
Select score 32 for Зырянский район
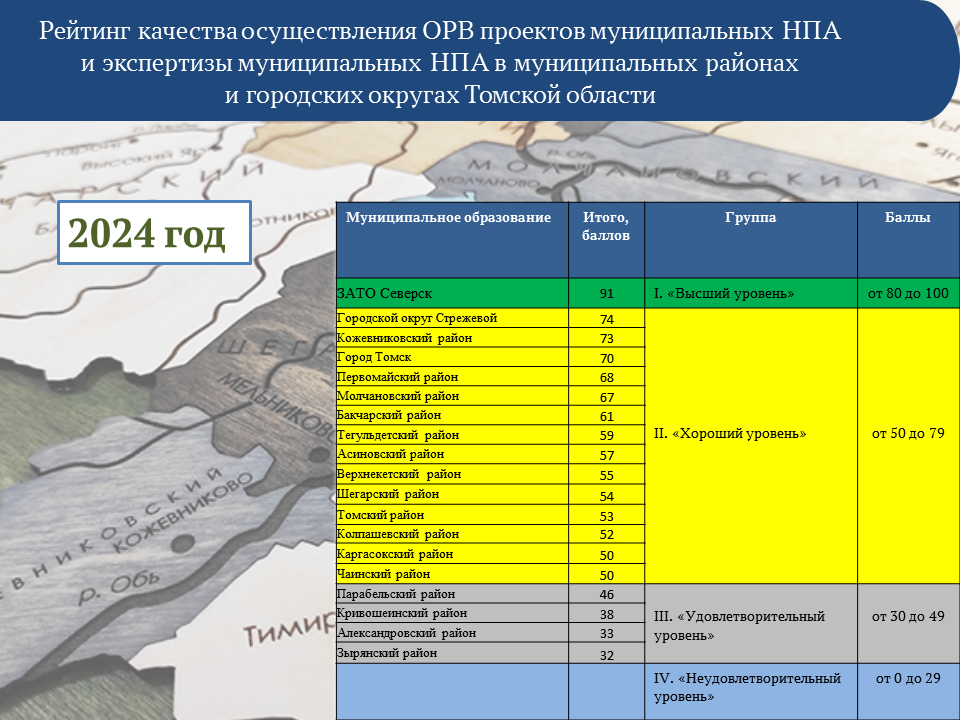point(606,653)
